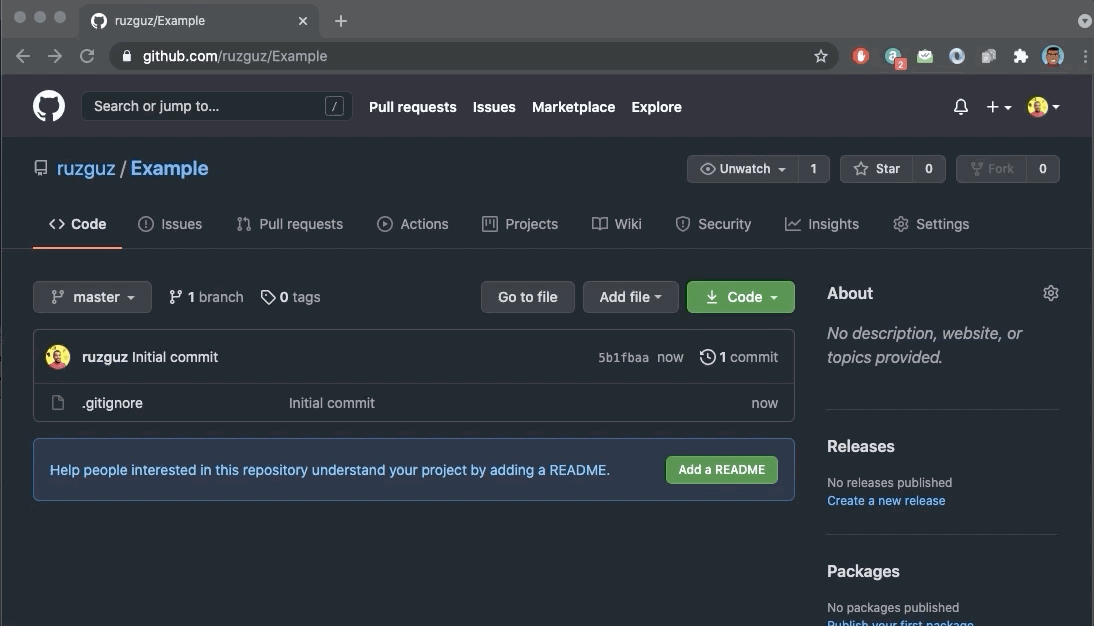Open commit hash 5b1fbaa
This screenshot has width=1094, height=626.
point(623,357)
